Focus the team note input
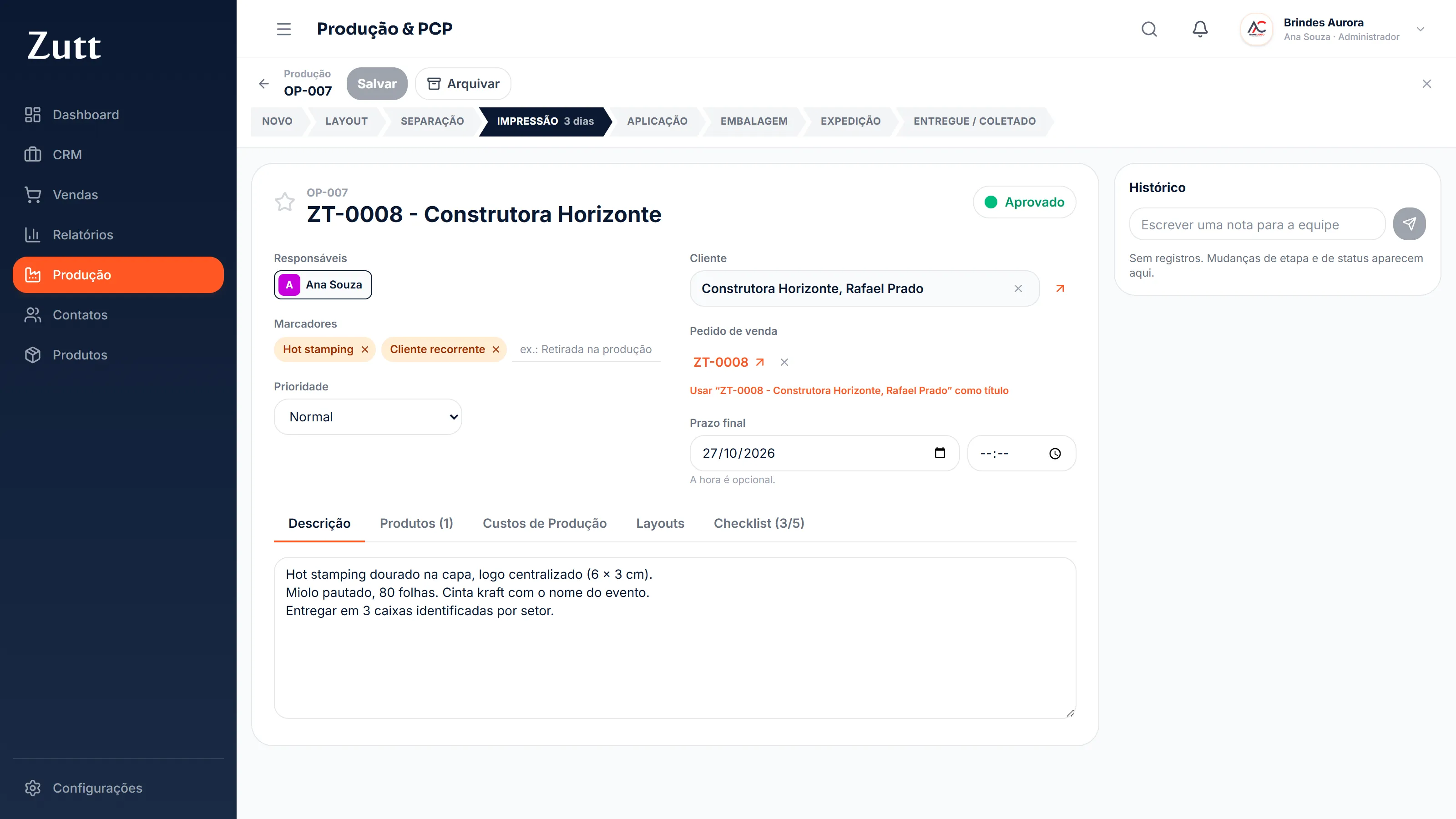The width and height of the screenshot is (1456, 819). pyautogui.click(x=1257, y=225)
